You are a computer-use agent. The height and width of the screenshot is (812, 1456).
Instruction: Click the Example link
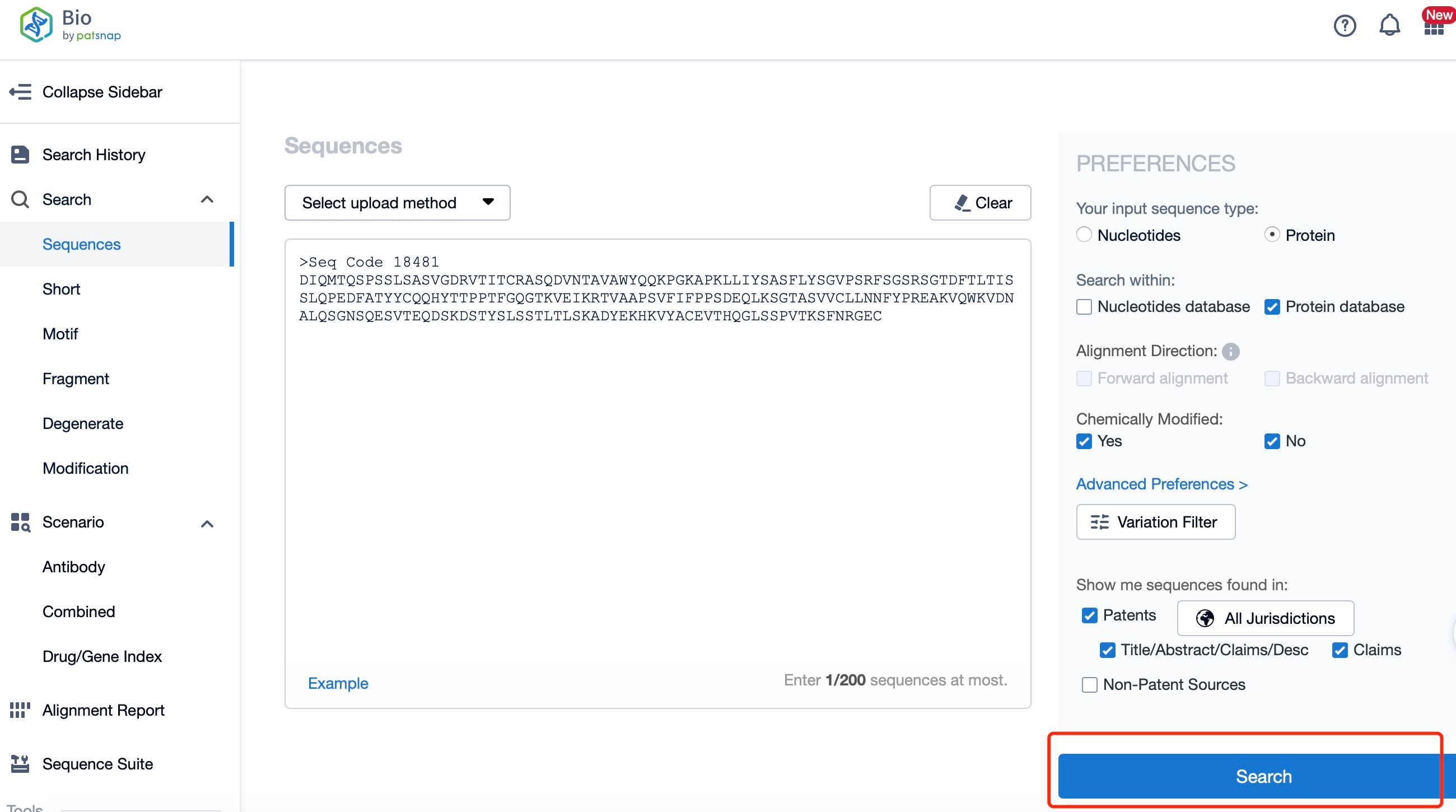(337, 683)
